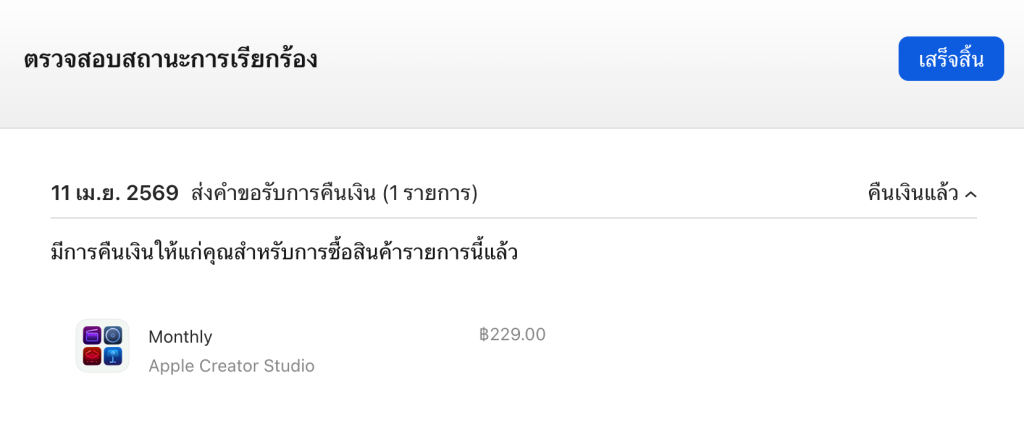1024x426 pixels.
Task: Click the red layers tile in app icon
Action: click(x=92, y=357)
